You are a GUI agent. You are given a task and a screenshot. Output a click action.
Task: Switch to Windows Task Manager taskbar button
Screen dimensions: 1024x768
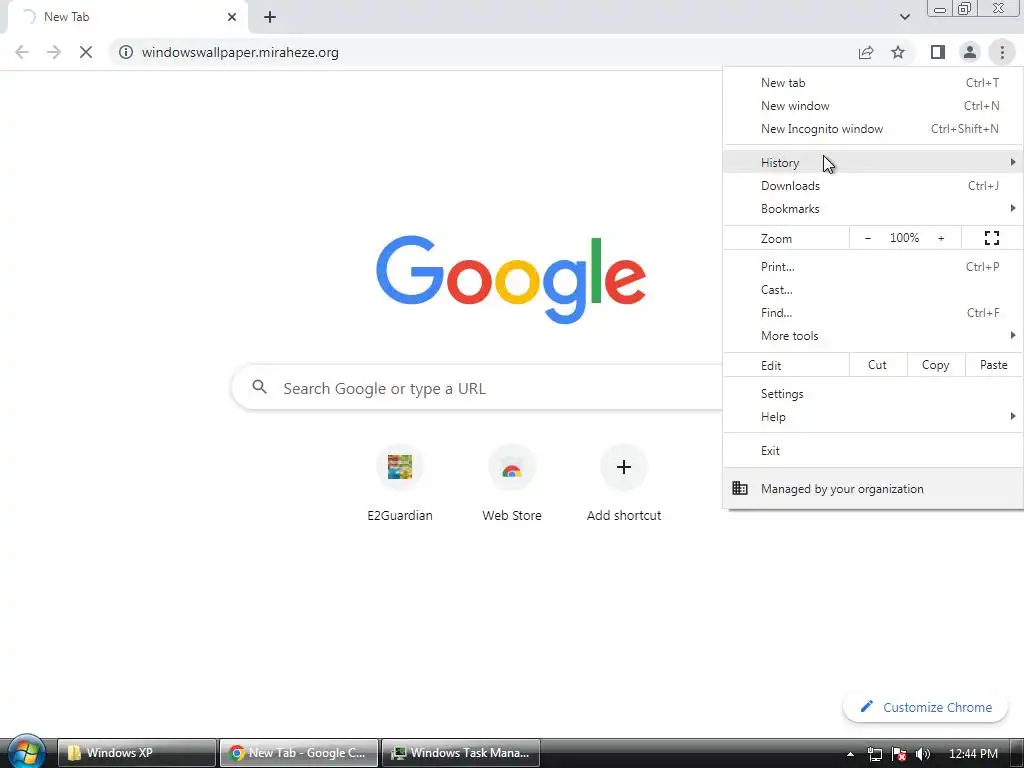tap(460, 752)
